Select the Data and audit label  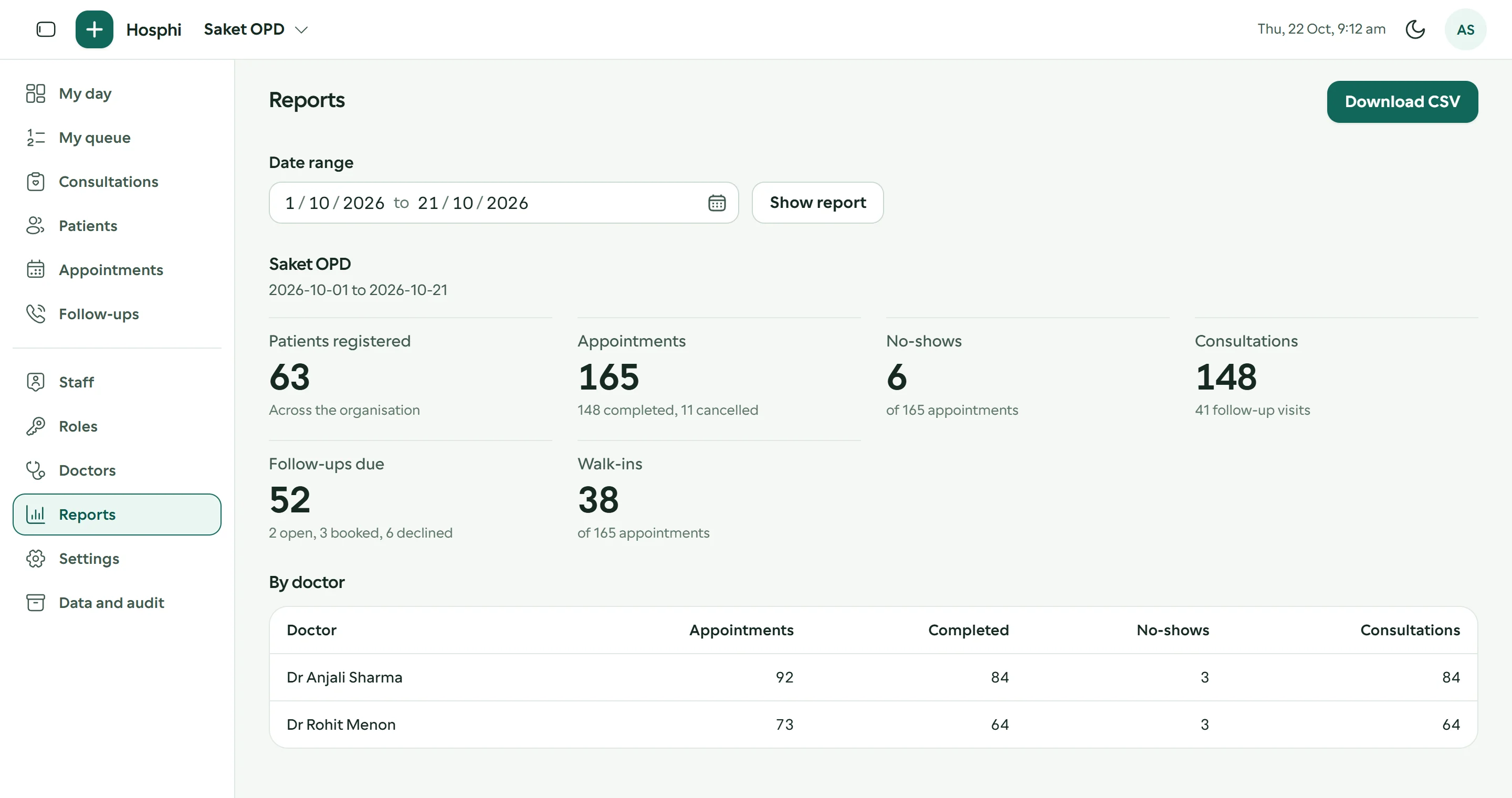coord(111,603)
